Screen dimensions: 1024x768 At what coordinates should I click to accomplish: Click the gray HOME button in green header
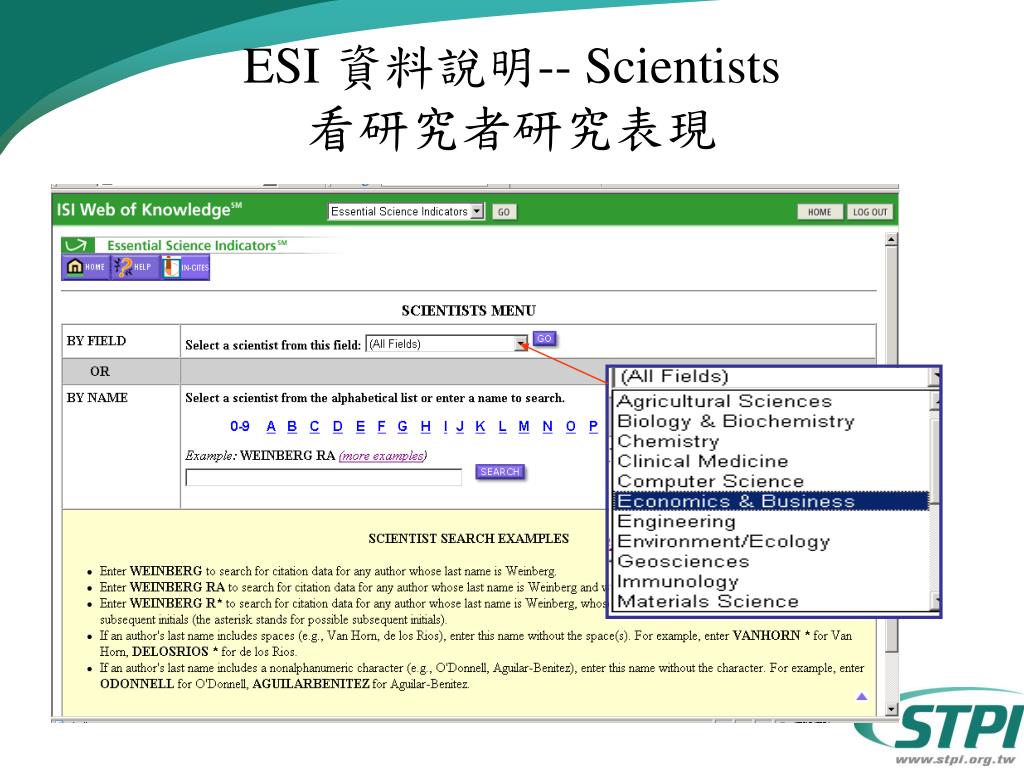(x=820, y=212)
